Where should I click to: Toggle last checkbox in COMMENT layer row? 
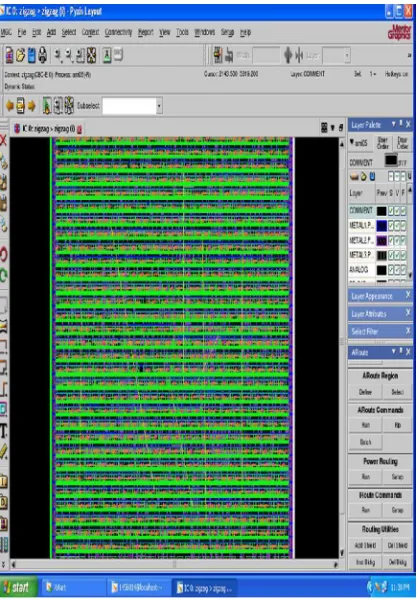[403, 211]
